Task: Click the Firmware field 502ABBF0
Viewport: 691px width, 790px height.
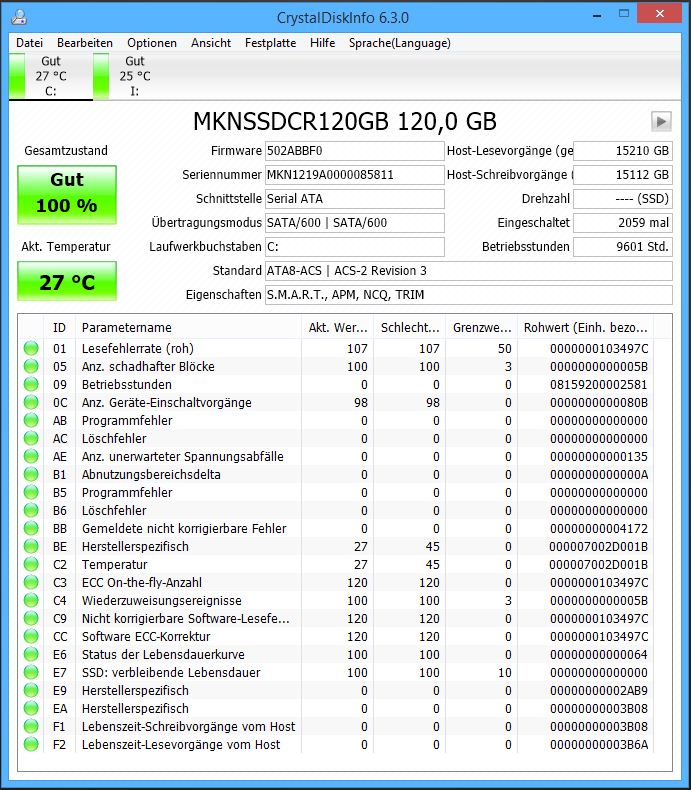Action: (x=355, y=151)
